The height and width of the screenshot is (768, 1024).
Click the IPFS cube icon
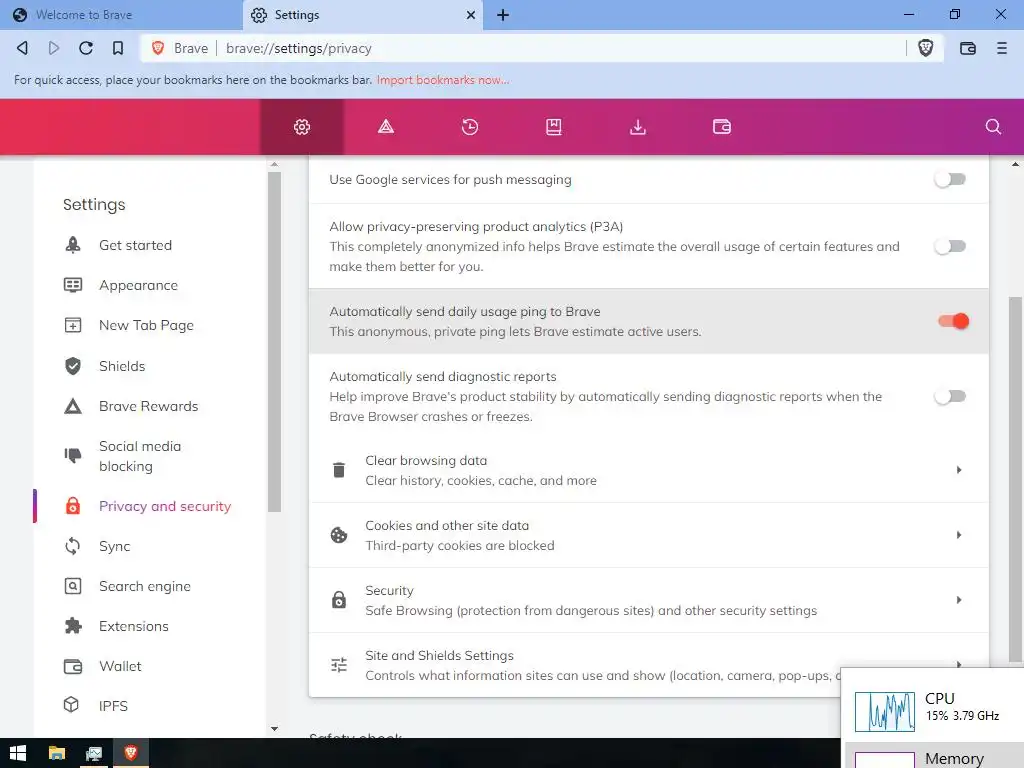pyautogui.click(x=71, y=705)
